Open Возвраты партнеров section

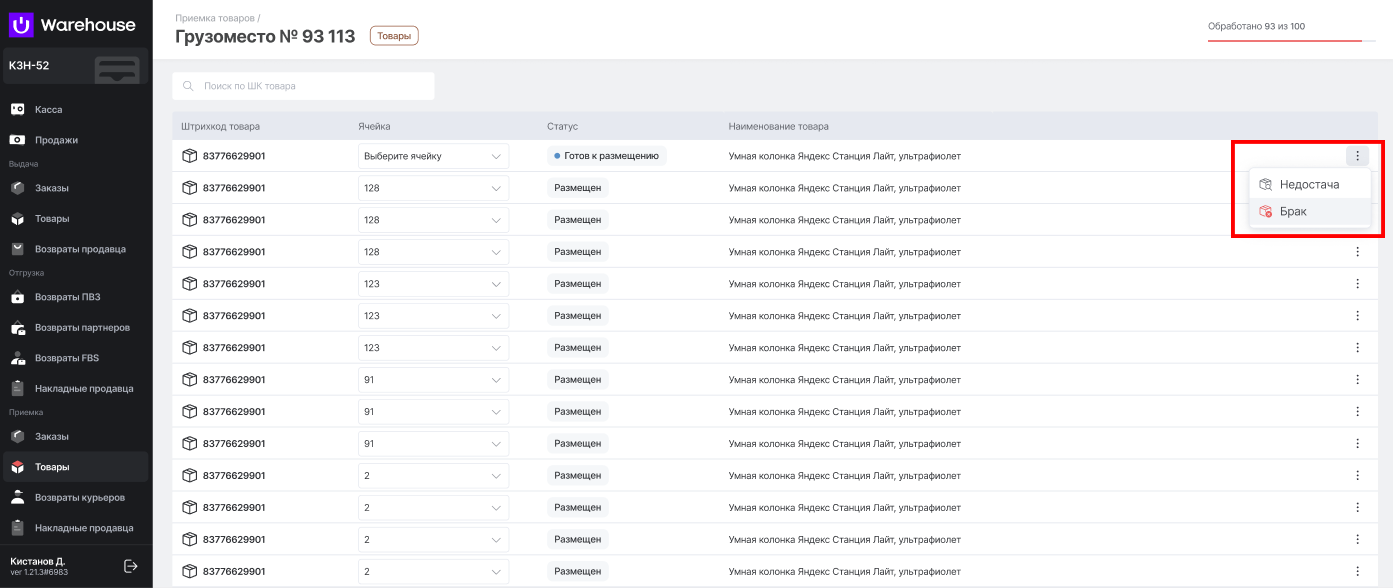pos(82,327)
